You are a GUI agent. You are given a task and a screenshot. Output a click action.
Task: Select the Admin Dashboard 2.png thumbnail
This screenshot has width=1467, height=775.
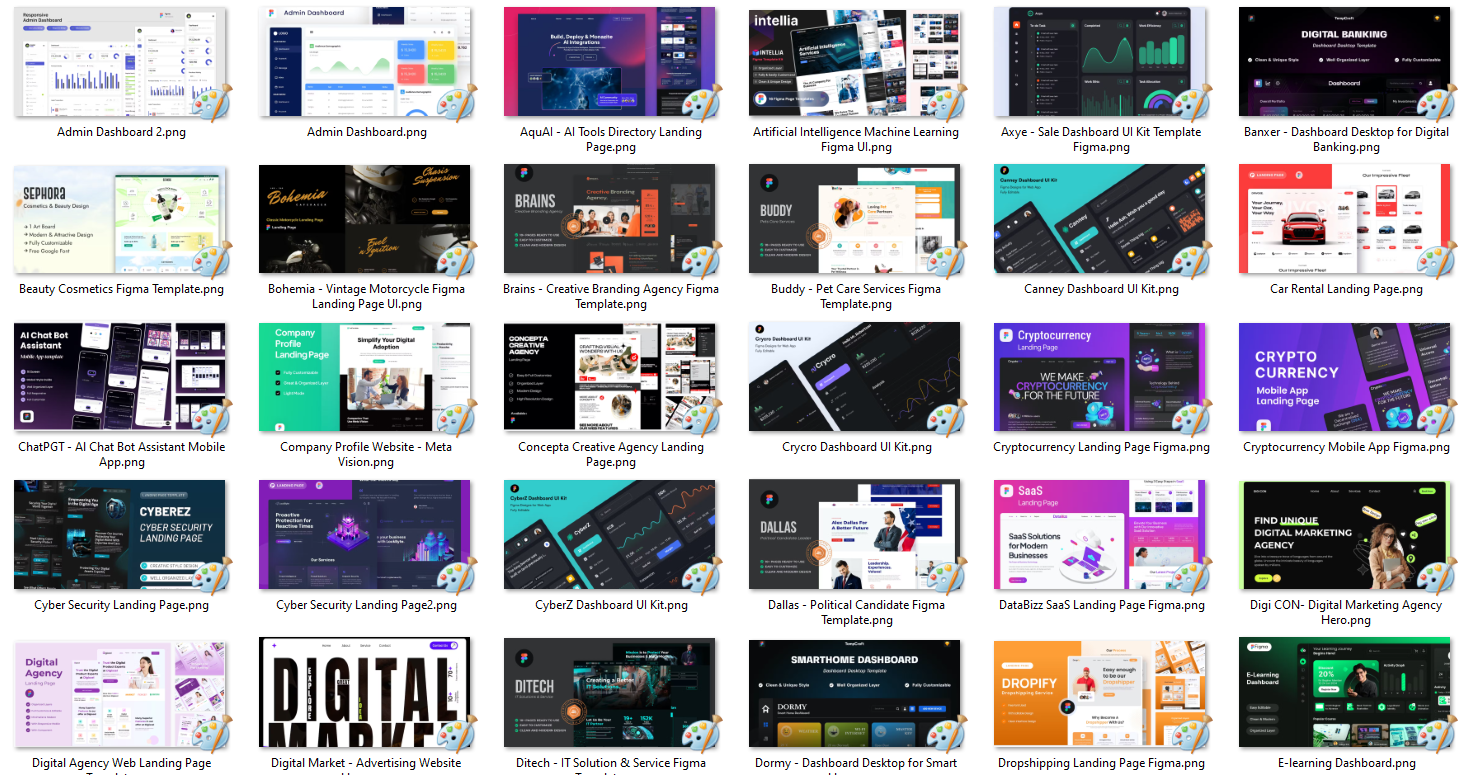click(x=120, y=62)
